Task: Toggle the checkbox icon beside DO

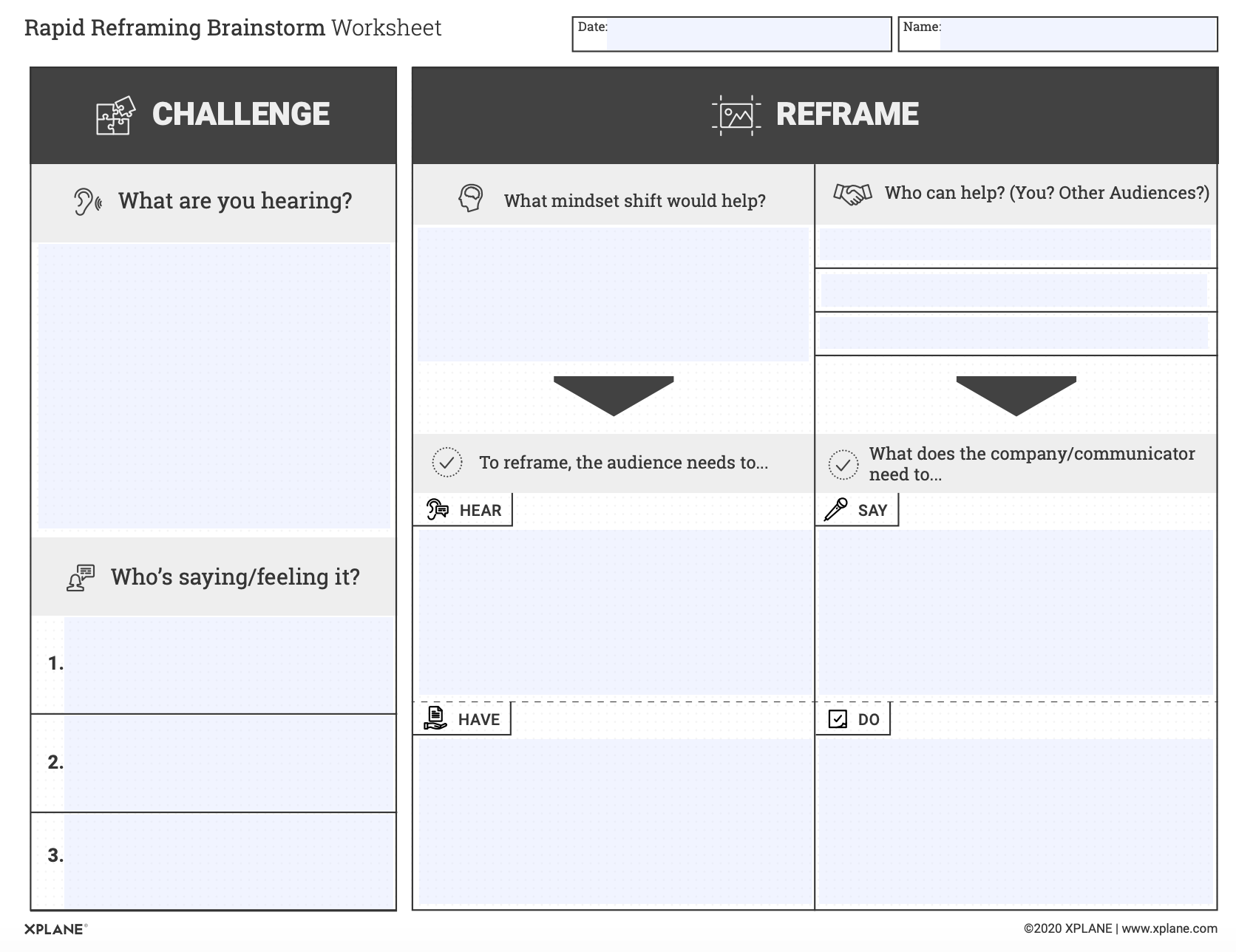Action: (838, 719)
